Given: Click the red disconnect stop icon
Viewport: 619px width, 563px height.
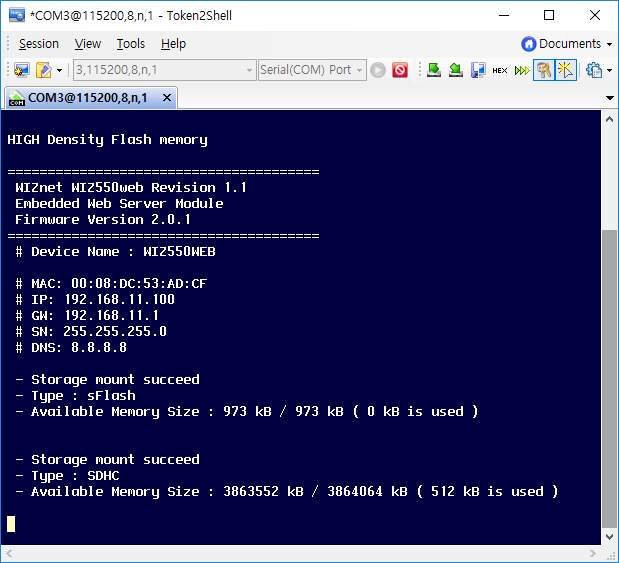Looking at the screenshot, I should click(x=400, y=70).
